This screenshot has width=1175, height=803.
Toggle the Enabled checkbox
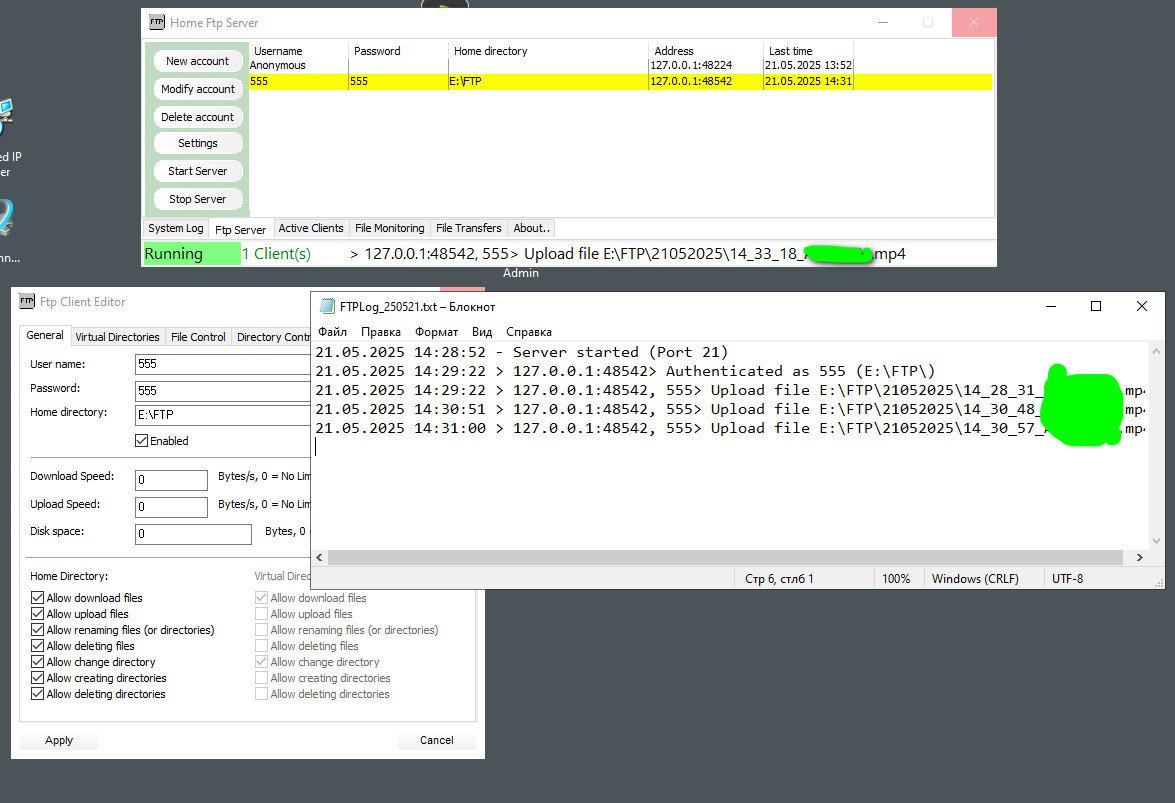pos(141,440)
